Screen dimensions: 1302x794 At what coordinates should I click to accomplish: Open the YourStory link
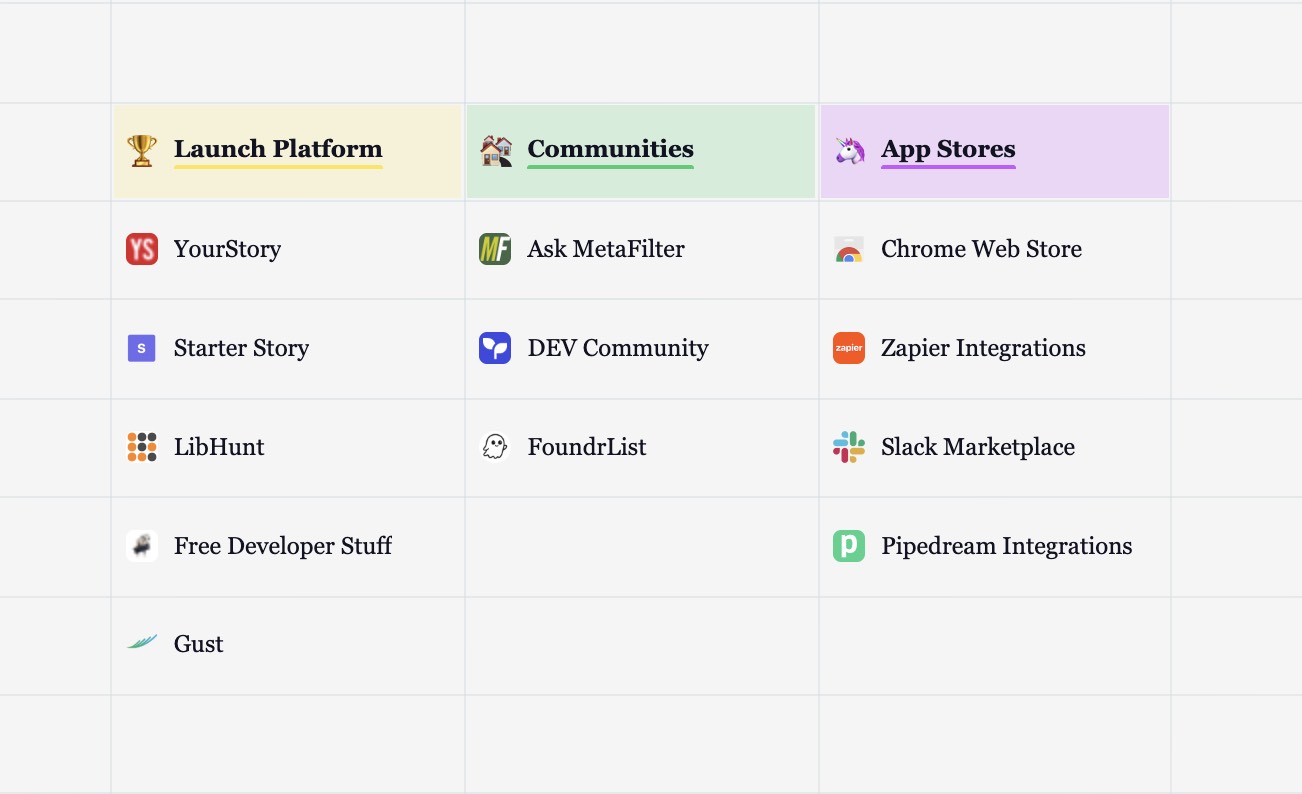click(x=227, y=249)
